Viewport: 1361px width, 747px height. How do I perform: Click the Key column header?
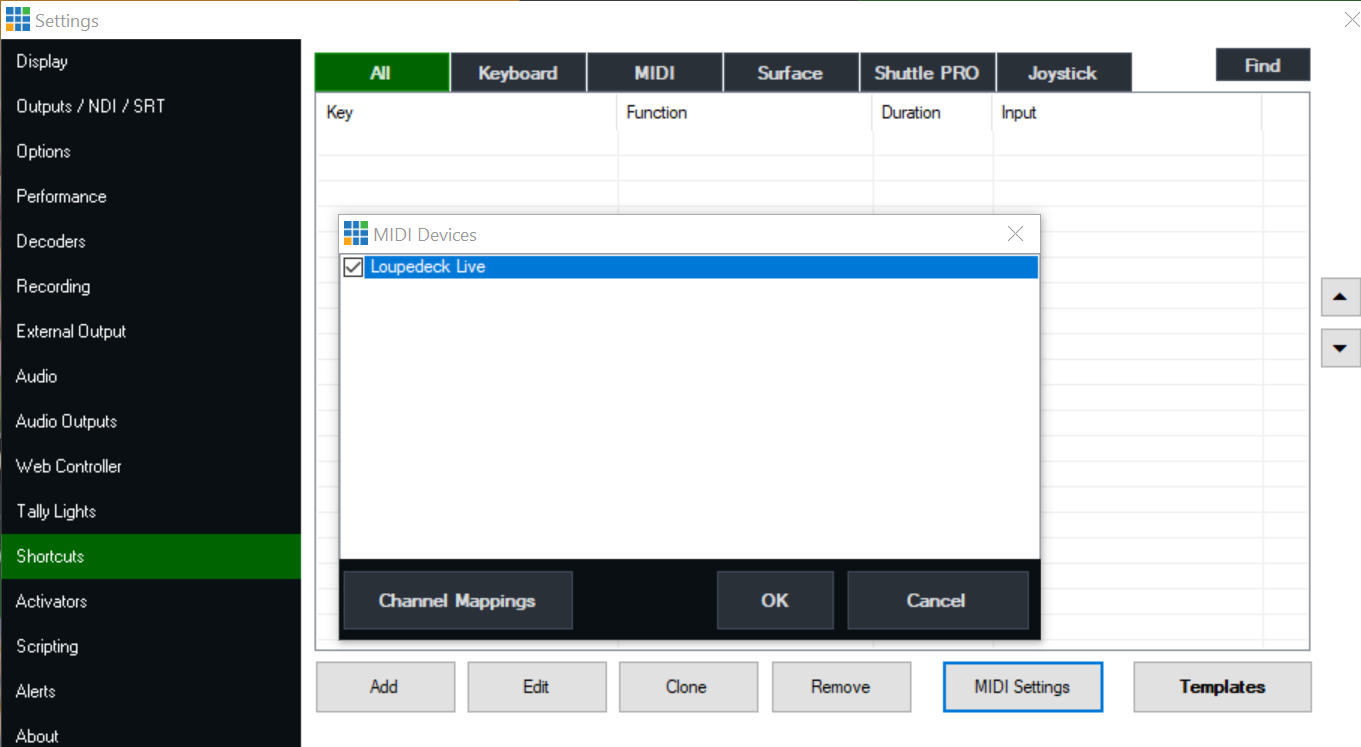point(339,112)
